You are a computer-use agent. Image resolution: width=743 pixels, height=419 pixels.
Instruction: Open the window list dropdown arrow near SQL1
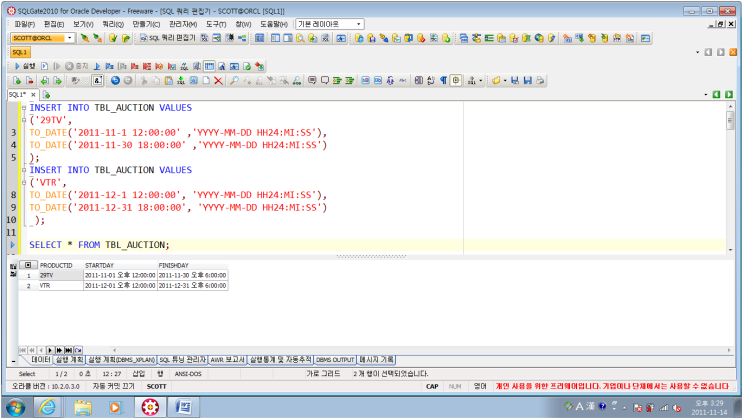[x=698, y=52]
